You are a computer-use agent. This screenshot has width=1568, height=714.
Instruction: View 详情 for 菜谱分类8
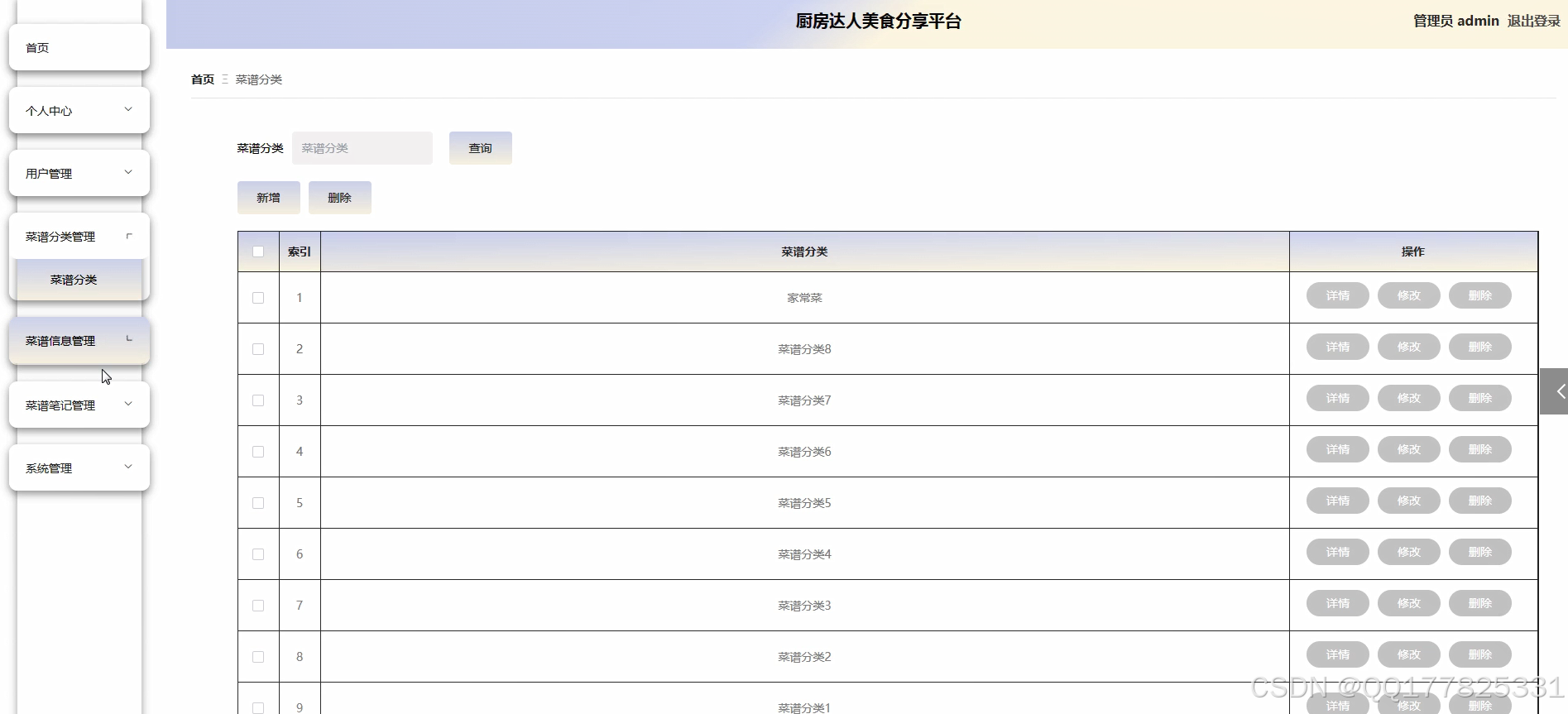1338,347
